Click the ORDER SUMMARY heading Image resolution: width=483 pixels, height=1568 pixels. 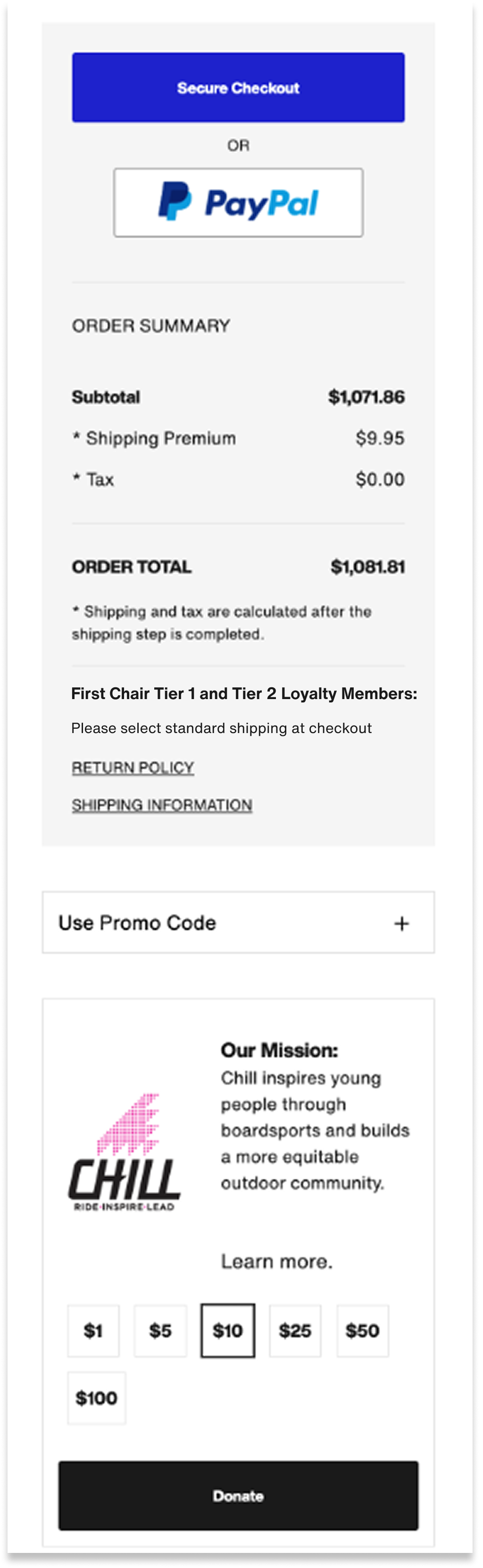151,325
